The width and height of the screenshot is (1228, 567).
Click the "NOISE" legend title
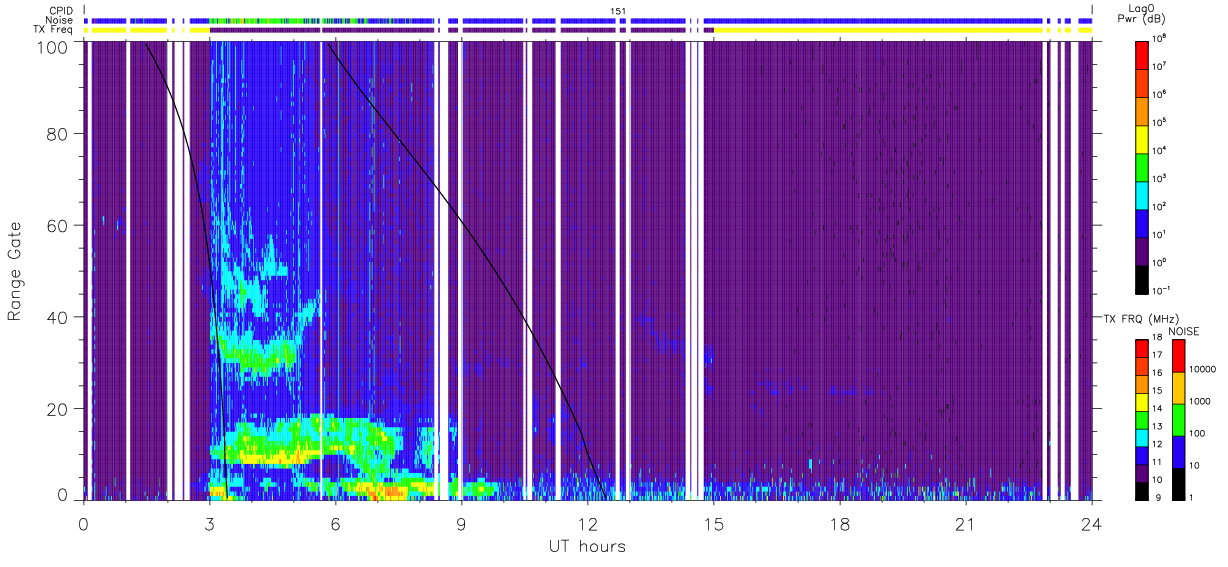[1183, 331]
